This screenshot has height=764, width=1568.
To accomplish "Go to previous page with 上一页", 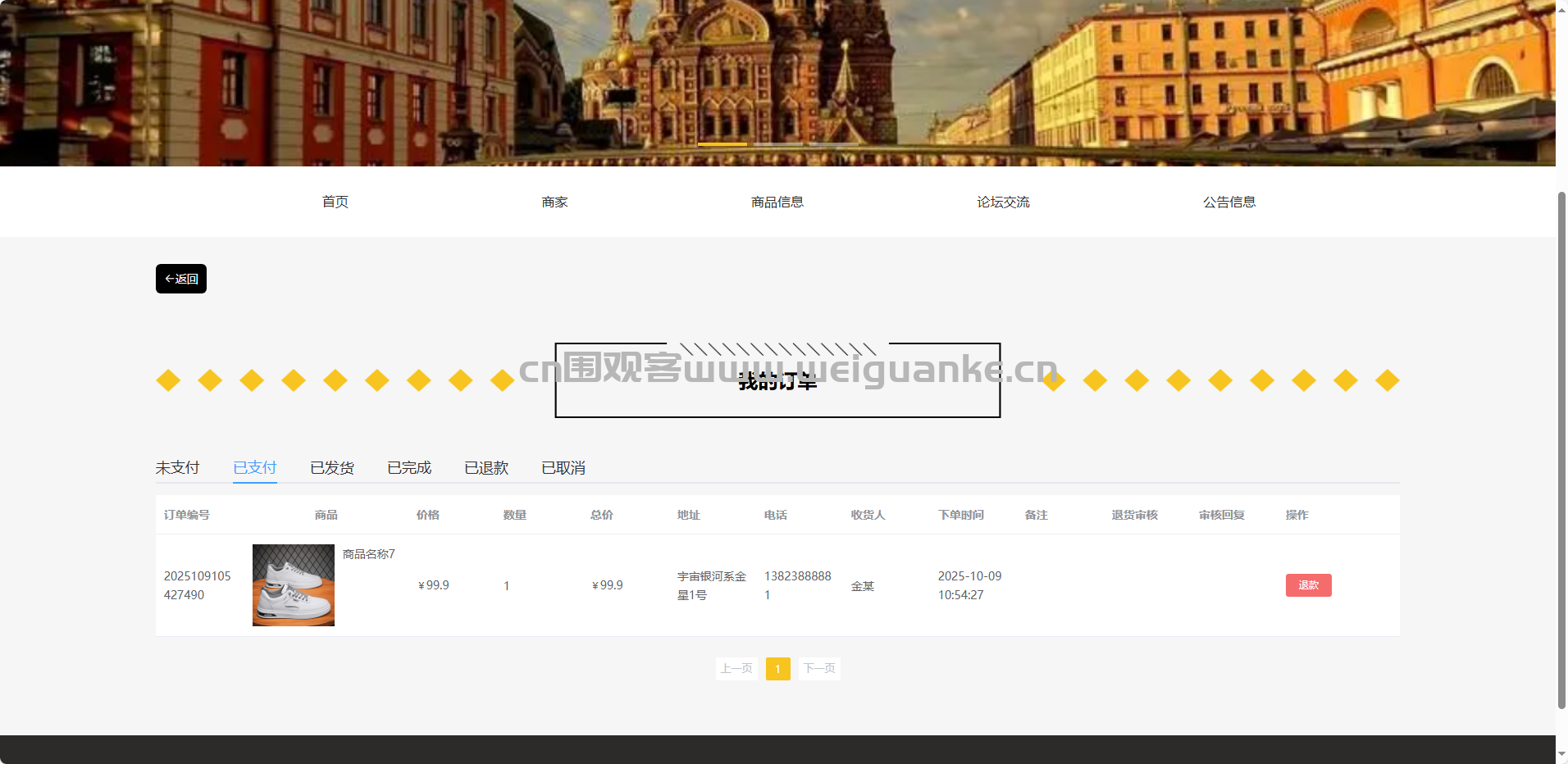I will 736,669.
